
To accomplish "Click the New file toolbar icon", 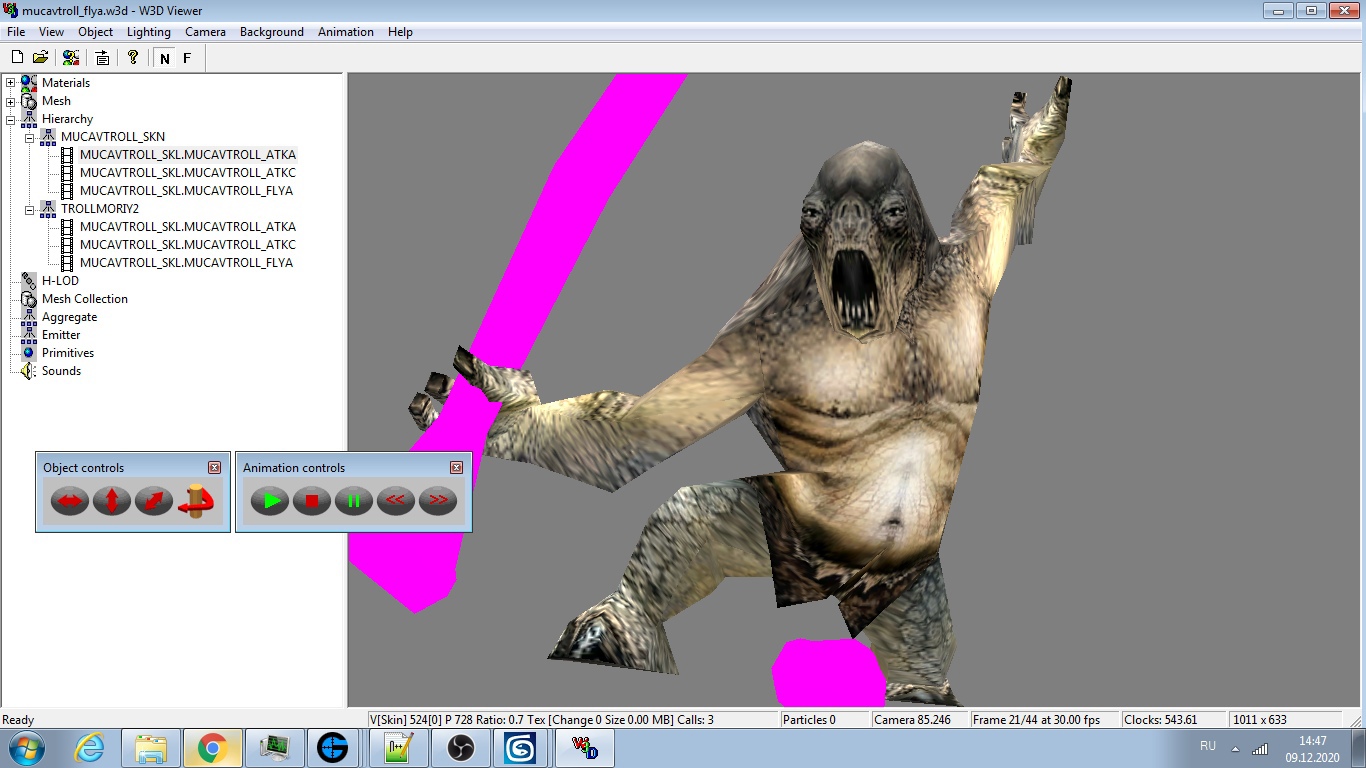I will (x=17, y=58).
